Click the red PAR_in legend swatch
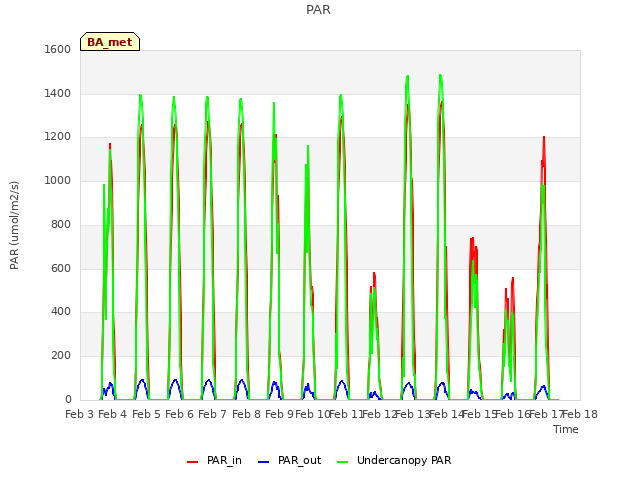The height and width of the screenshot is (480, 640). pyautogui.click(x=192, y=462)
